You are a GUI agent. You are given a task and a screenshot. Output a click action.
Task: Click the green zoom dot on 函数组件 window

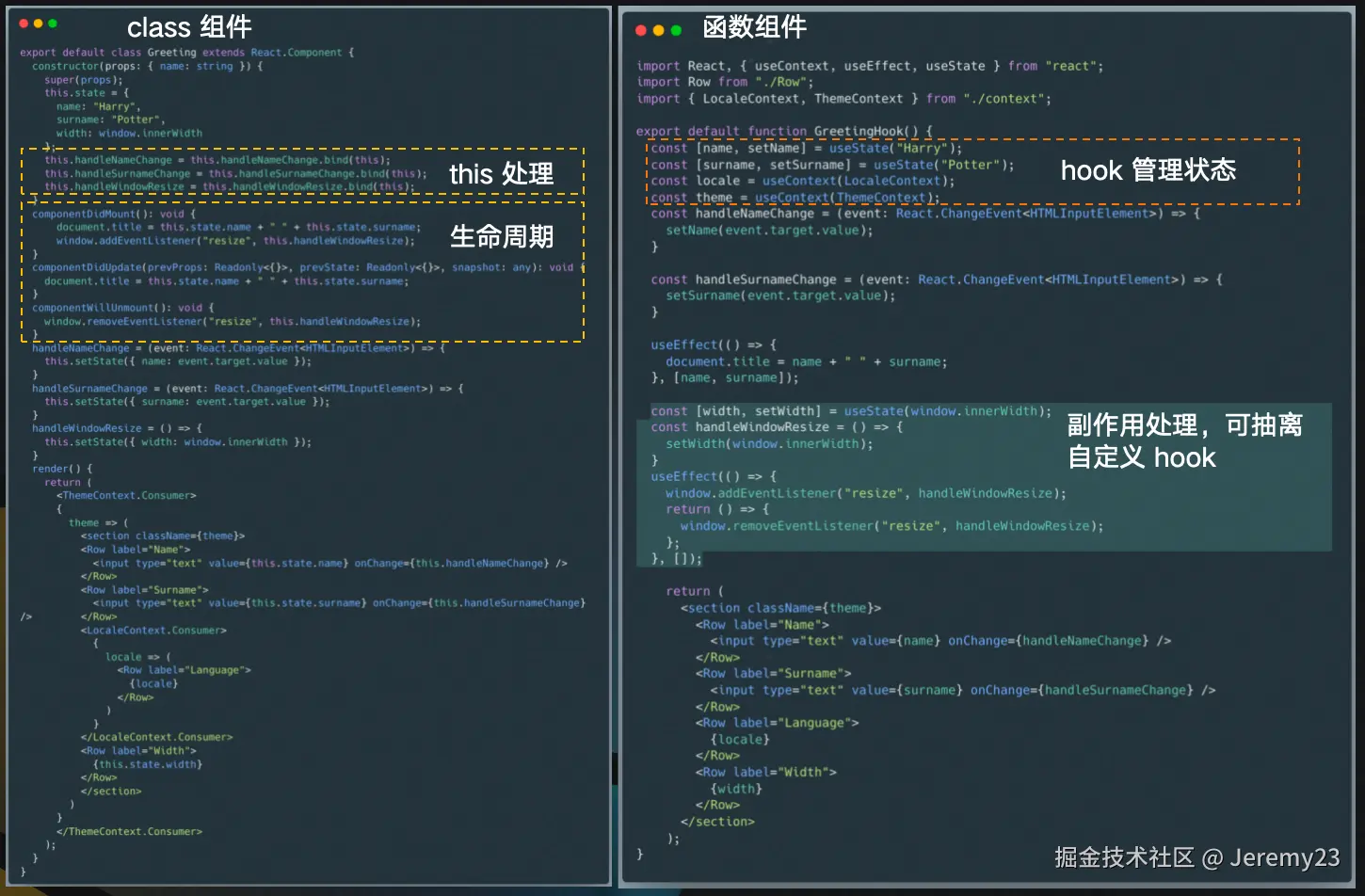677,29
